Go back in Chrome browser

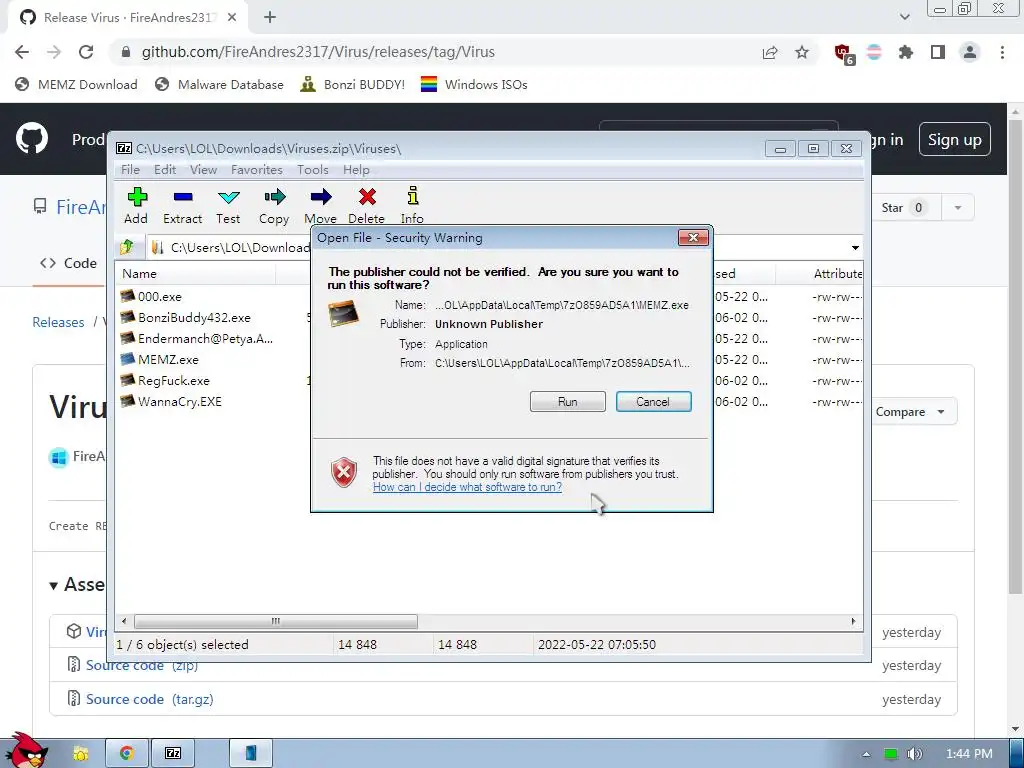[x=22, y=52]
